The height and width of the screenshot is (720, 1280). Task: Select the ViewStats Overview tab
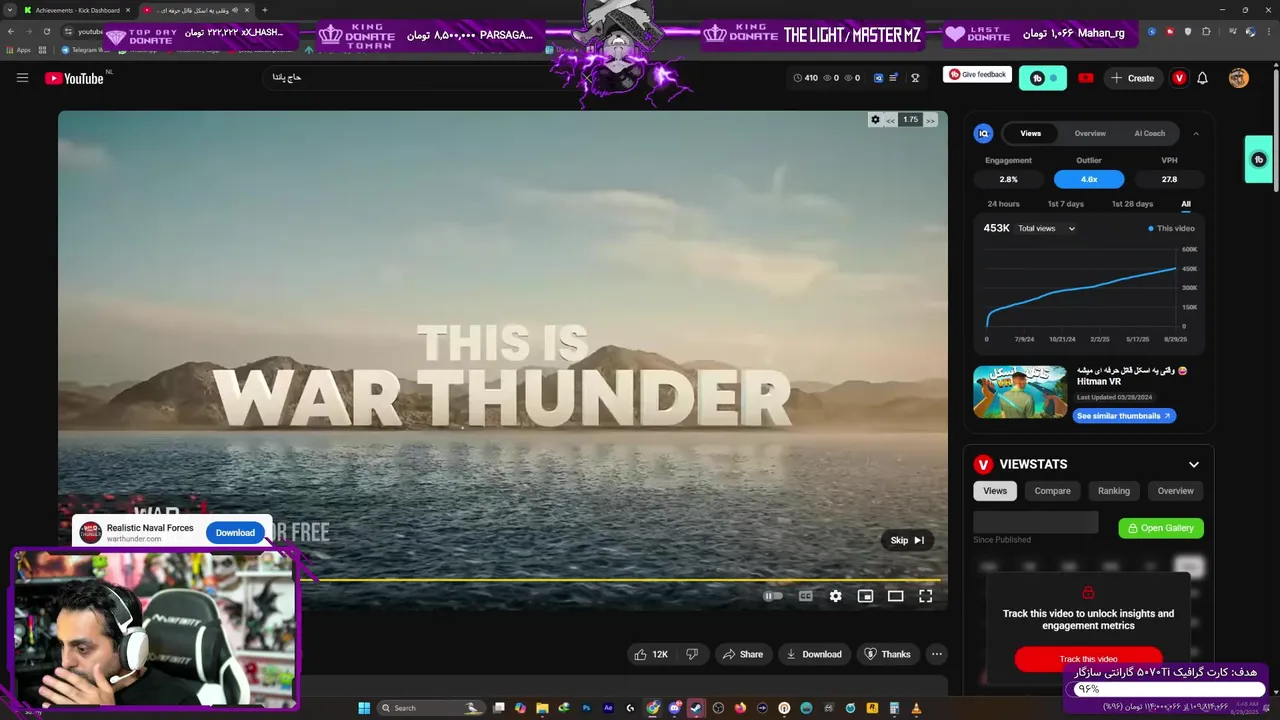[1175, 491]
